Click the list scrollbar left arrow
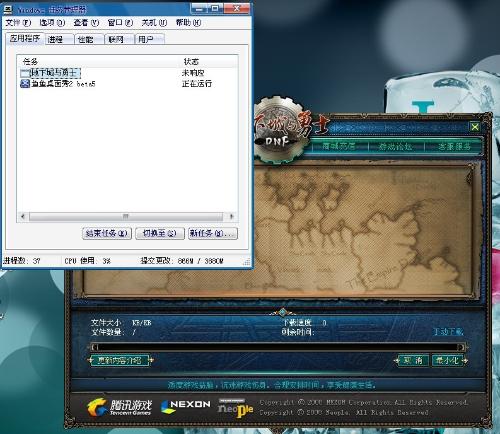Image resolution: width=500 pixels, height=434 pixels. pos(23,217)
